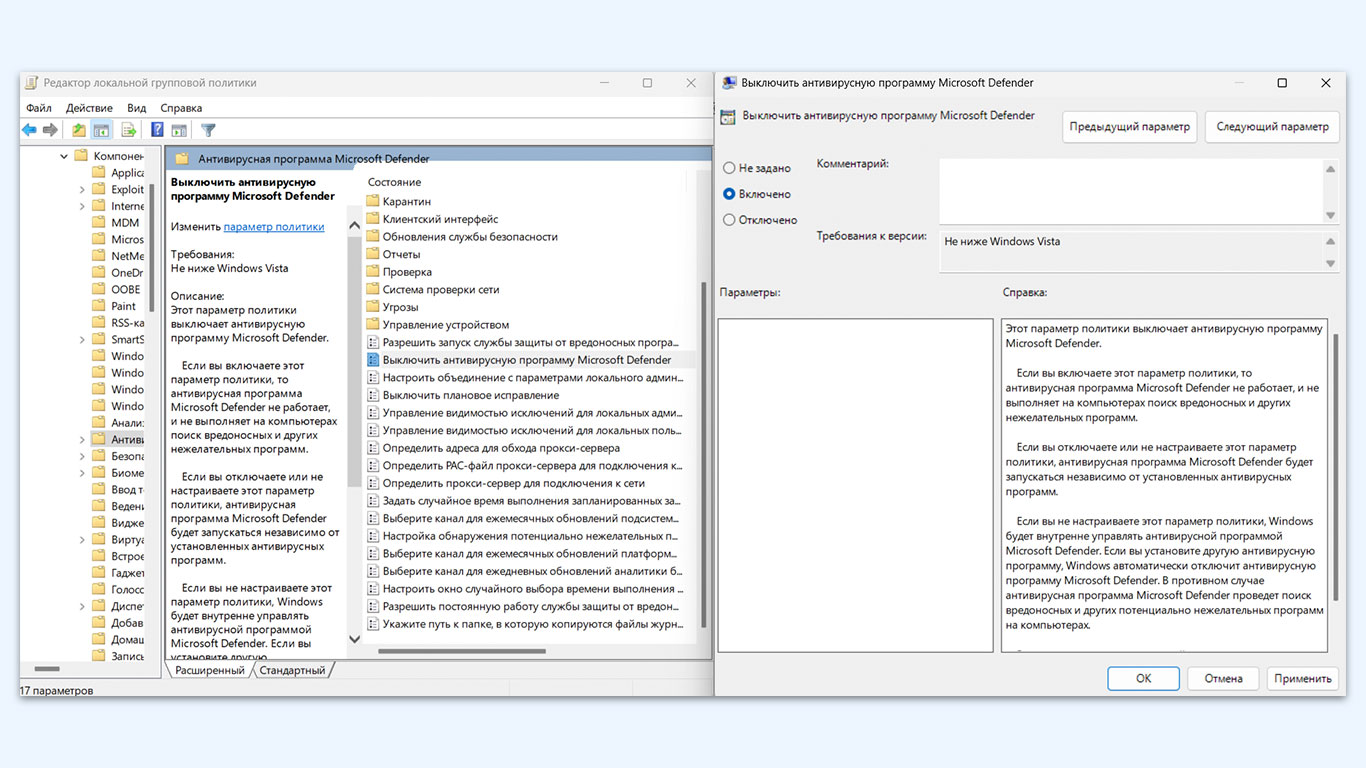Image resolution: width=1366 pixels, height=768 pixels.
Task: Click the policy icon beside Выключить плановое исправление
Action: (373, 395)
